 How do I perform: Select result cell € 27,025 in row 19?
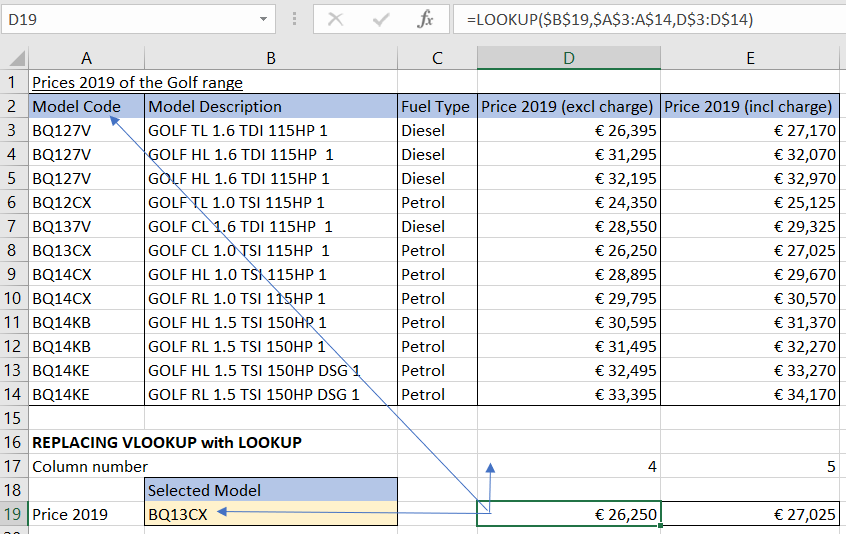(x=750, y=514)
